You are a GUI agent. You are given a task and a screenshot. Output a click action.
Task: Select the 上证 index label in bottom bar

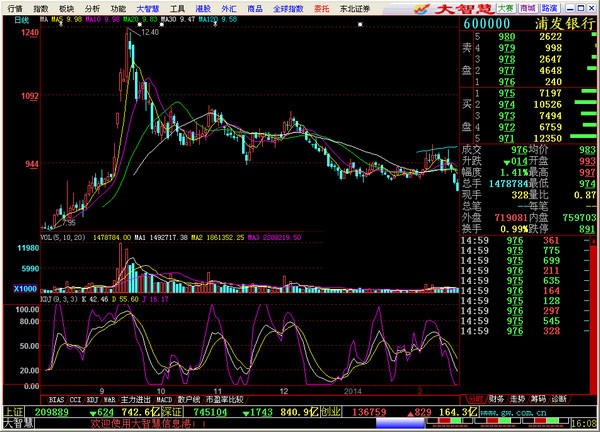click(x=13, y=412)
